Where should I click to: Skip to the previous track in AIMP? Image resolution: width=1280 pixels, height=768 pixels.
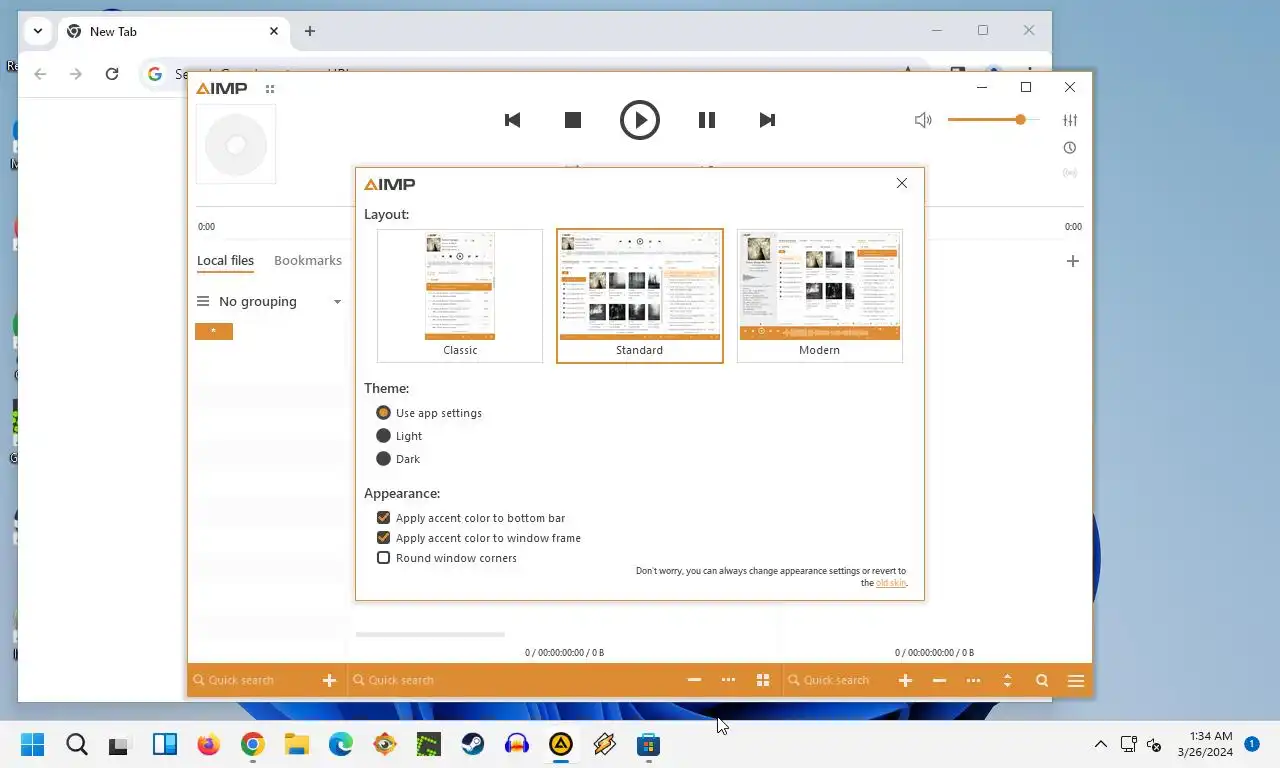512,120
